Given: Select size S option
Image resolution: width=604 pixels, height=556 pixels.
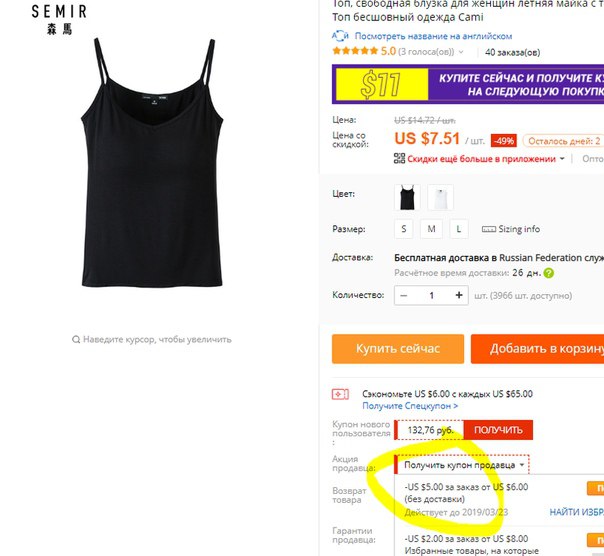Looking at the screenshot, I should pyautogui.click(x=403, y=229).
